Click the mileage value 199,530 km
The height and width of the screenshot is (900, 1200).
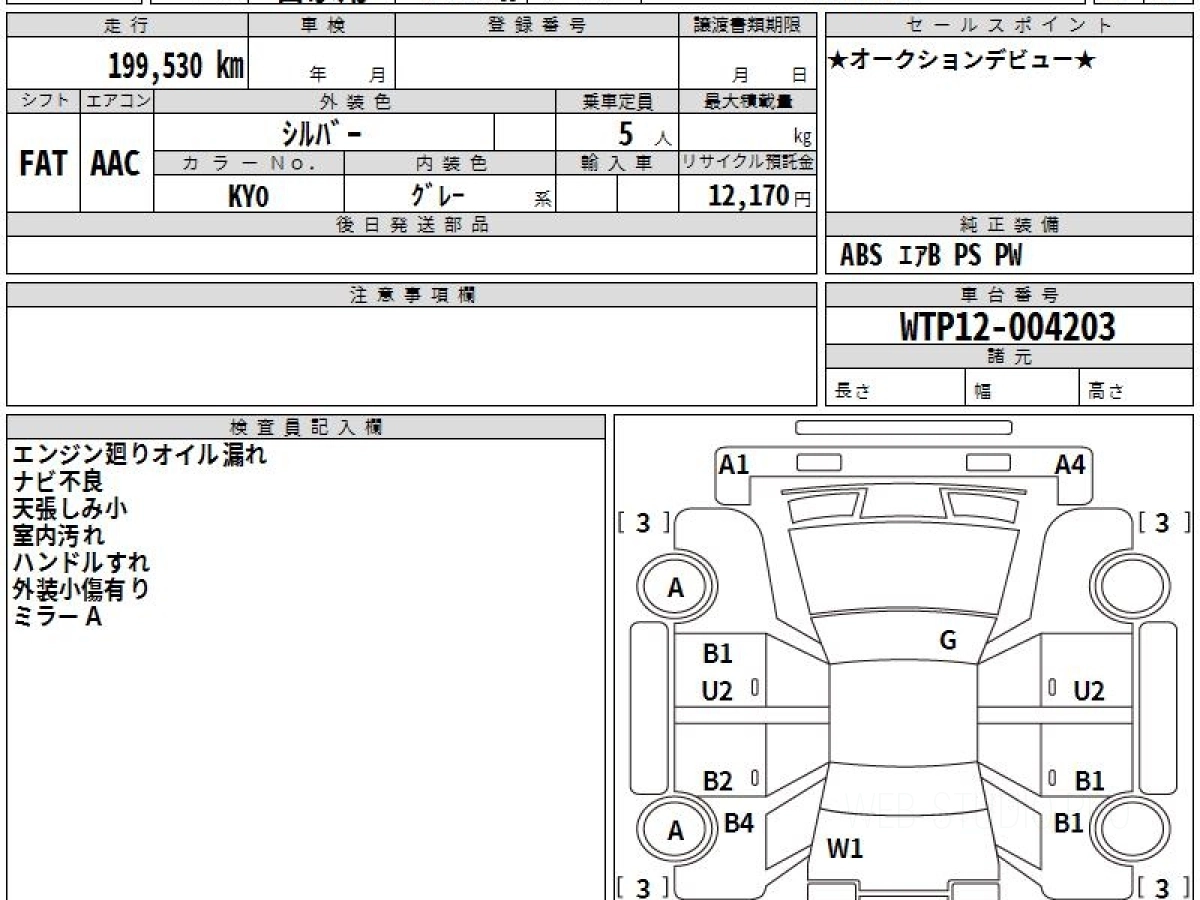pyautogui.click(x=176, y=65)
